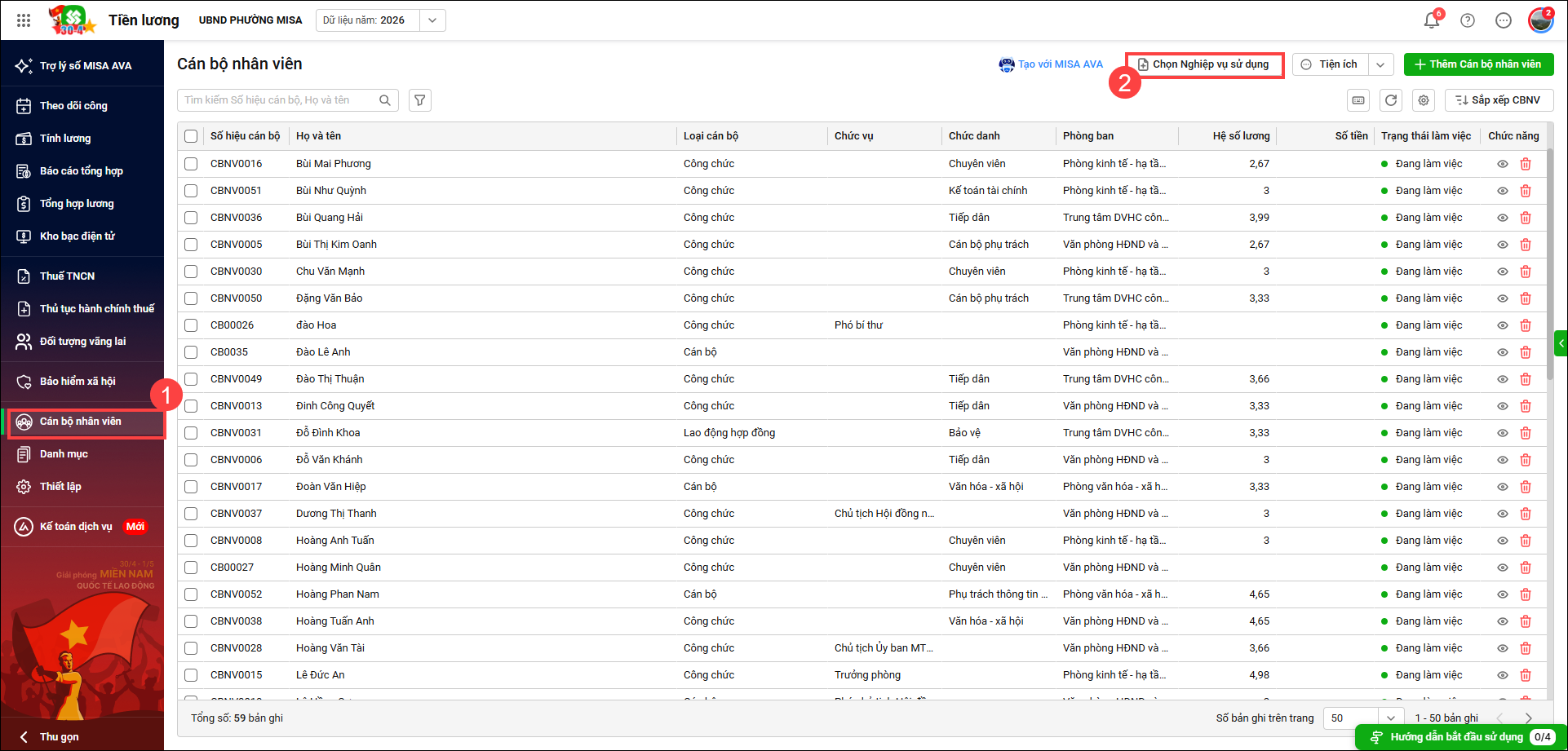The height and width of the screenshot is (751, 1568).
Task: Open Kế toán dịch vụ menu
Action: 82,527
